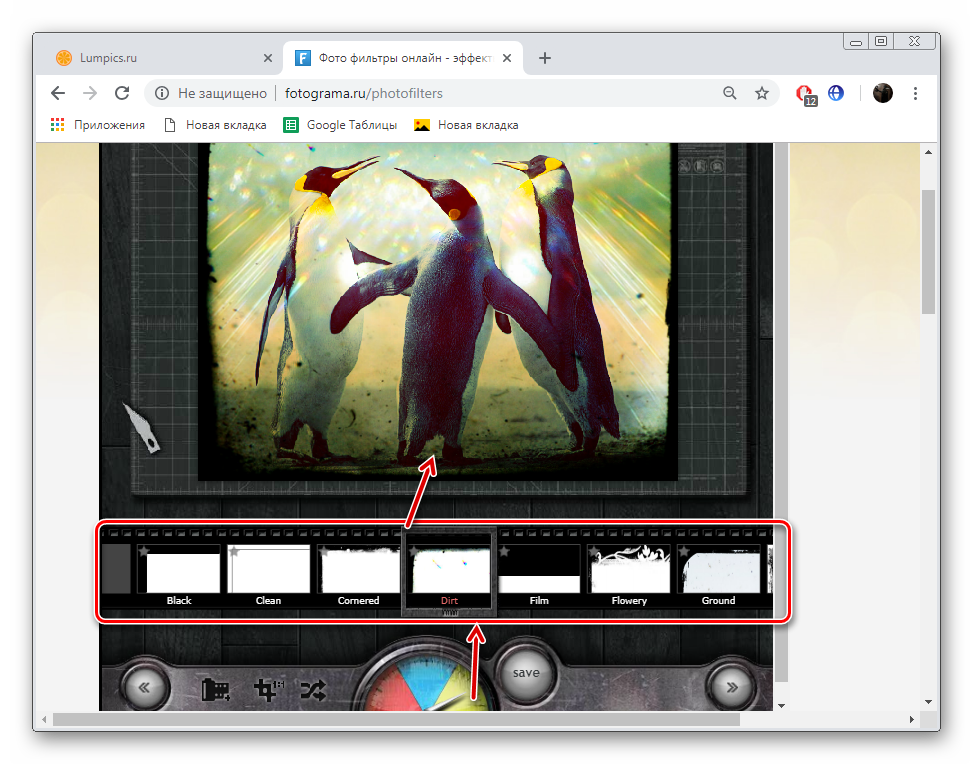Select the Фото фильтры онлайн tab

coord(403,58)
